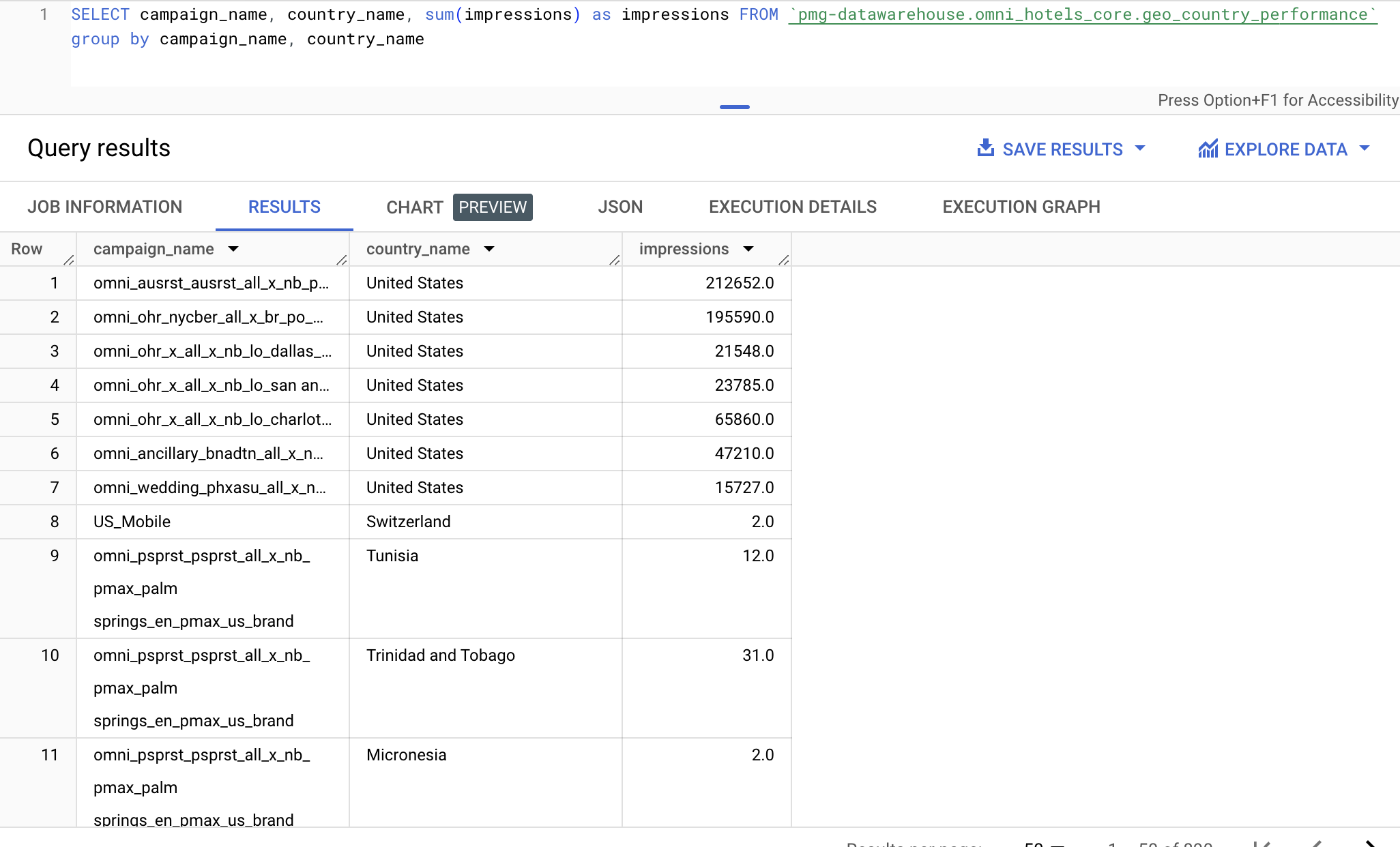This screenshot has height=847, width=1400.
Task: Switch to the Job Information tab
Action: tap(105, 207)
